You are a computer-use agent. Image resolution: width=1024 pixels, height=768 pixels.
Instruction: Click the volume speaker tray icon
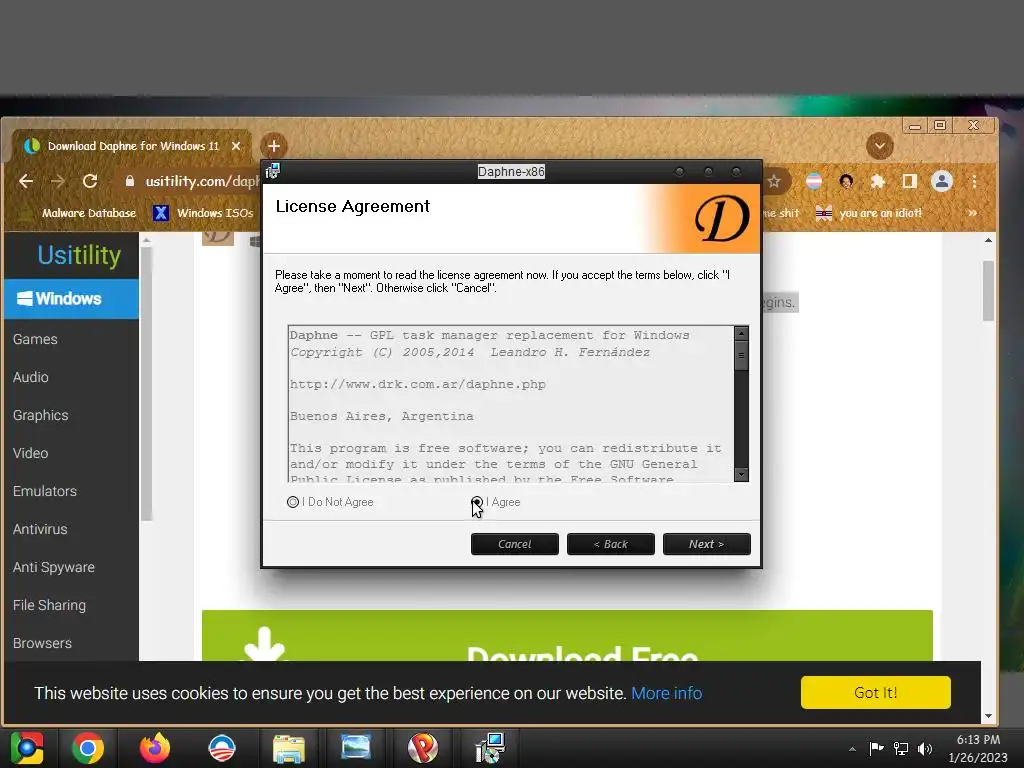925,748
